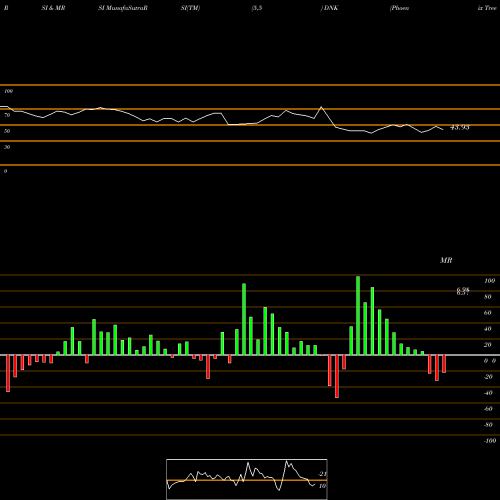500x500 pixels.
Task: Click the tallest green MR bar reaching 100
Action: pos(358,316)
